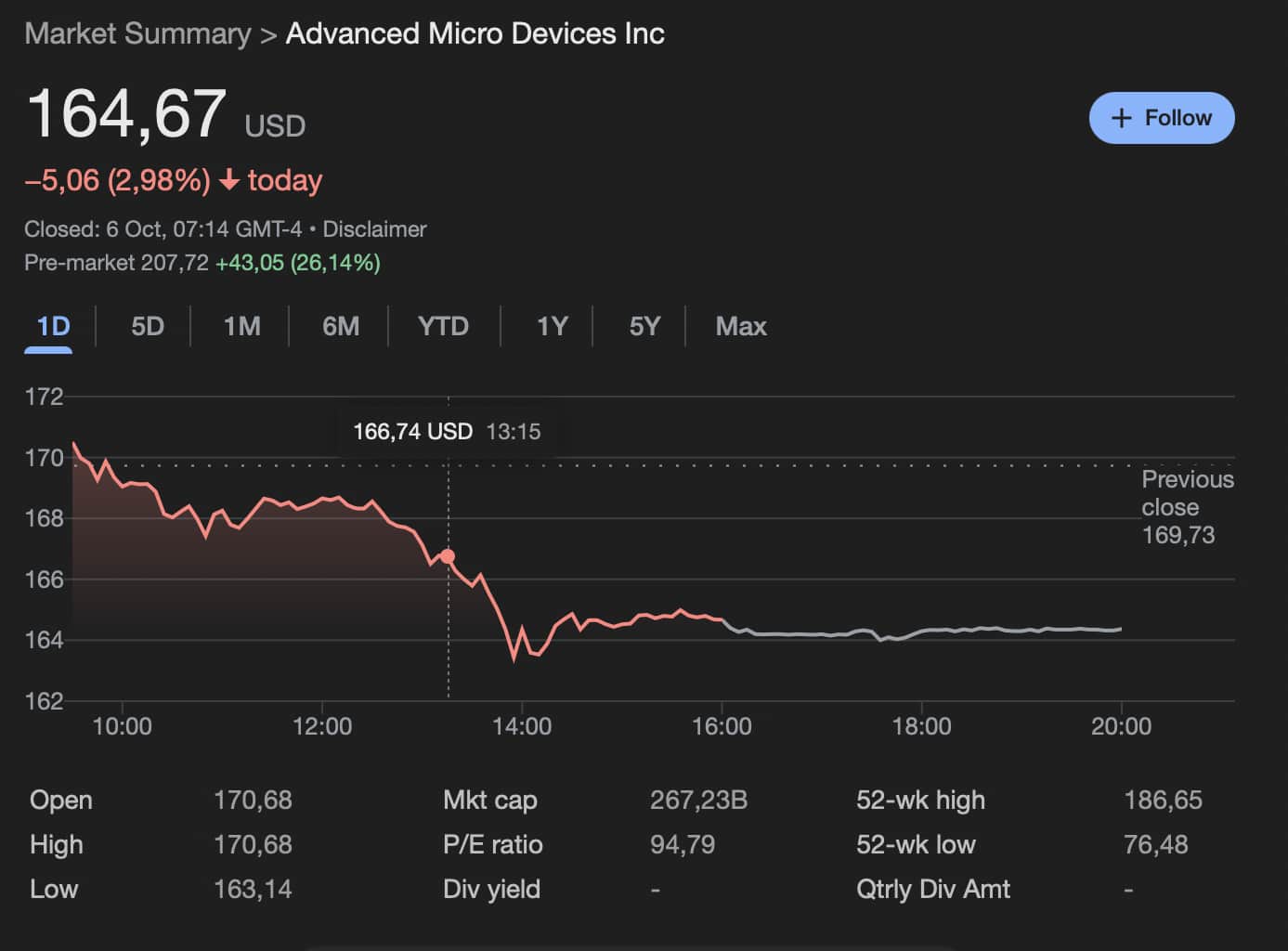Click the grey after-hours line near 18:00

click(x=921, y=633)
